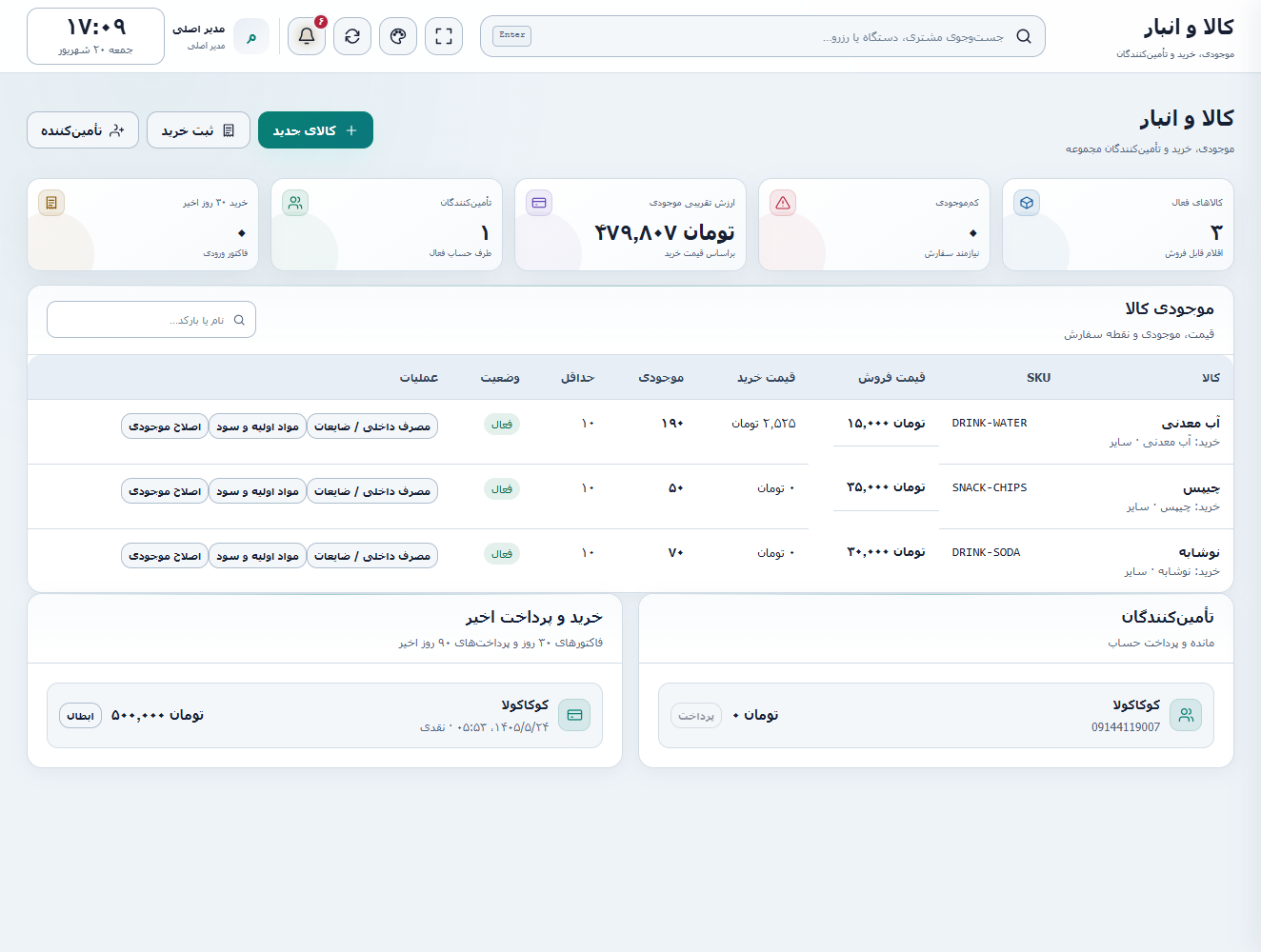This screenshot has width=1261, height=952.
Task: Click اصلاح موجودی for نوشابه
Action: click(165, 556)
